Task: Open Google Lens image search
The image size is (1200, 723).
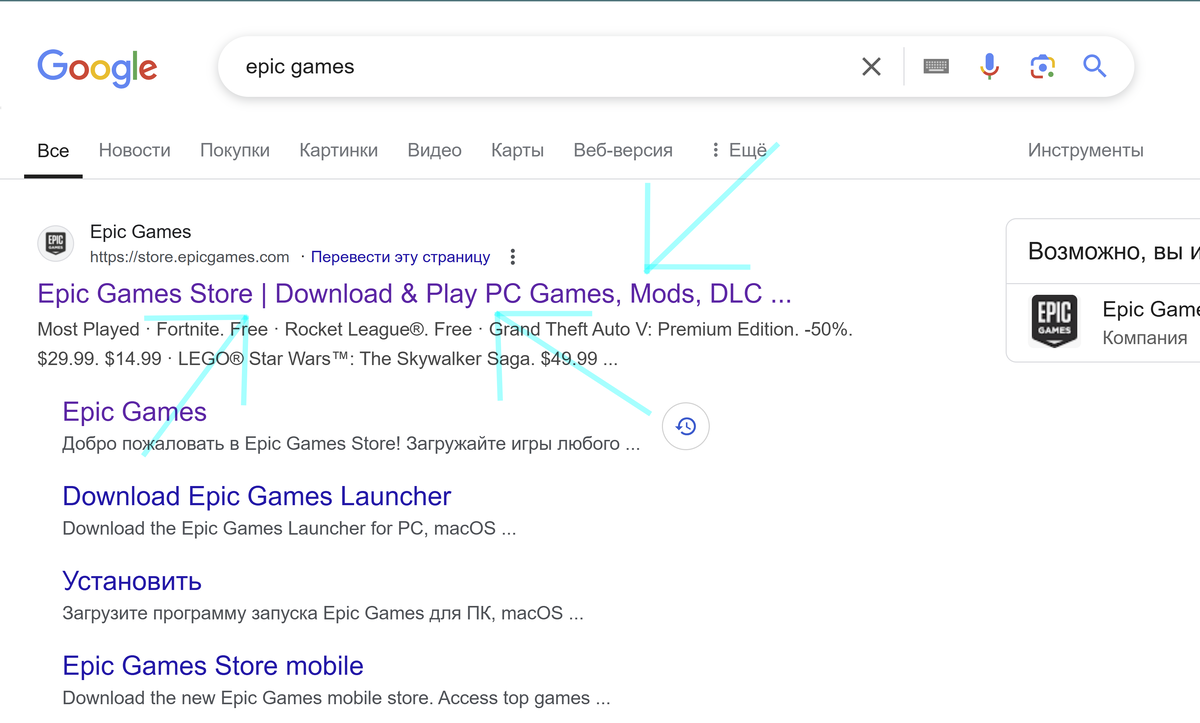Action: click(1042, 67)
